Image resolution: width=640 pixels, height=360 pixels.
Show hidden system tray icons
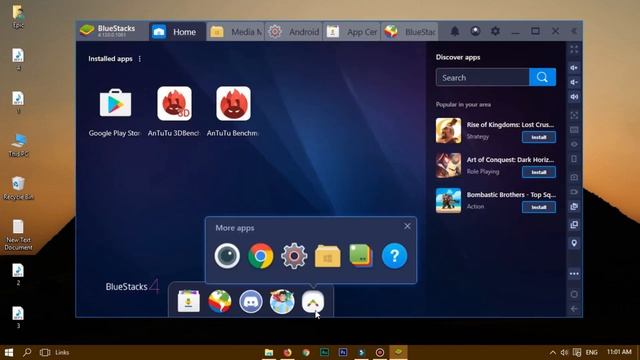pos(552,352)
